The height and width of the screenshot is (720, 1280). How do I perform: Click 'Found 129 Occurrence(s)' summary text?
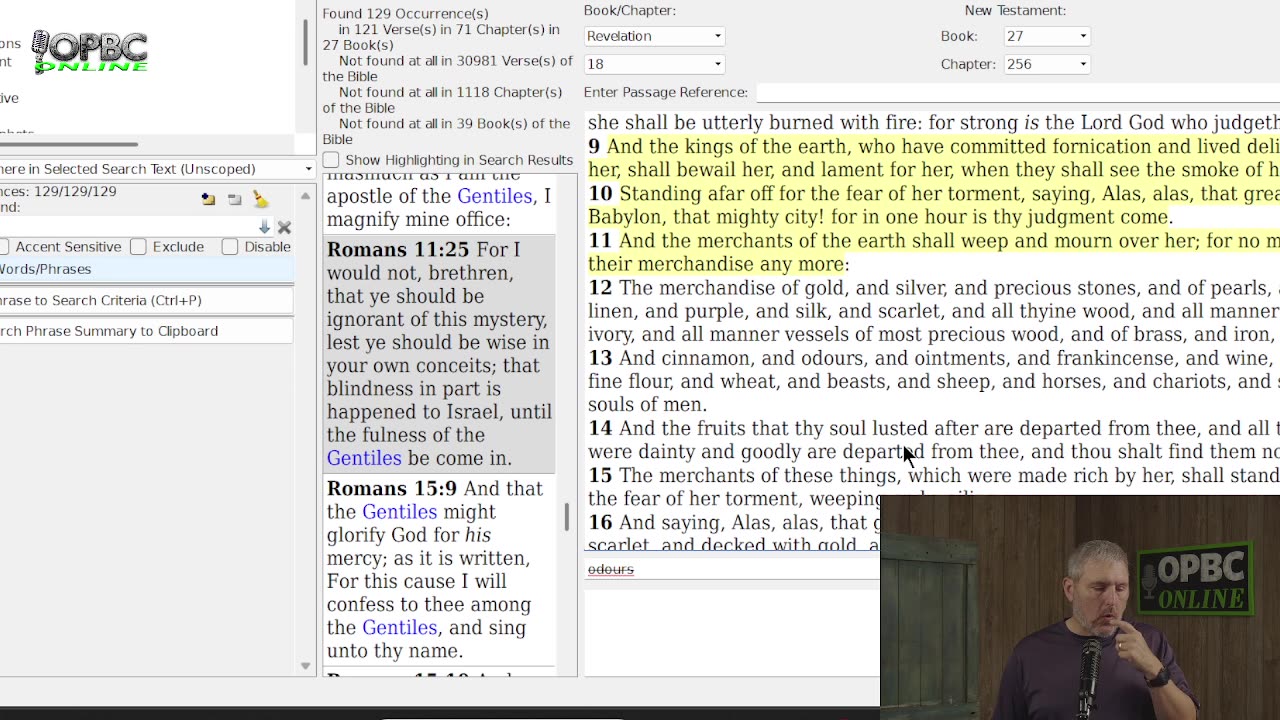point(405,14)
